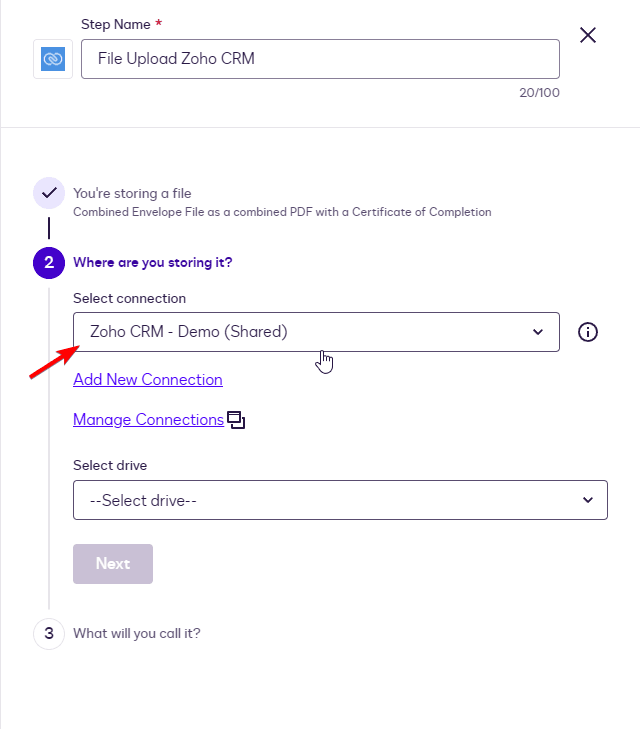Click the Zoho CRM app icon
This screenshot has width=640, height=729.
click(53, 59)
